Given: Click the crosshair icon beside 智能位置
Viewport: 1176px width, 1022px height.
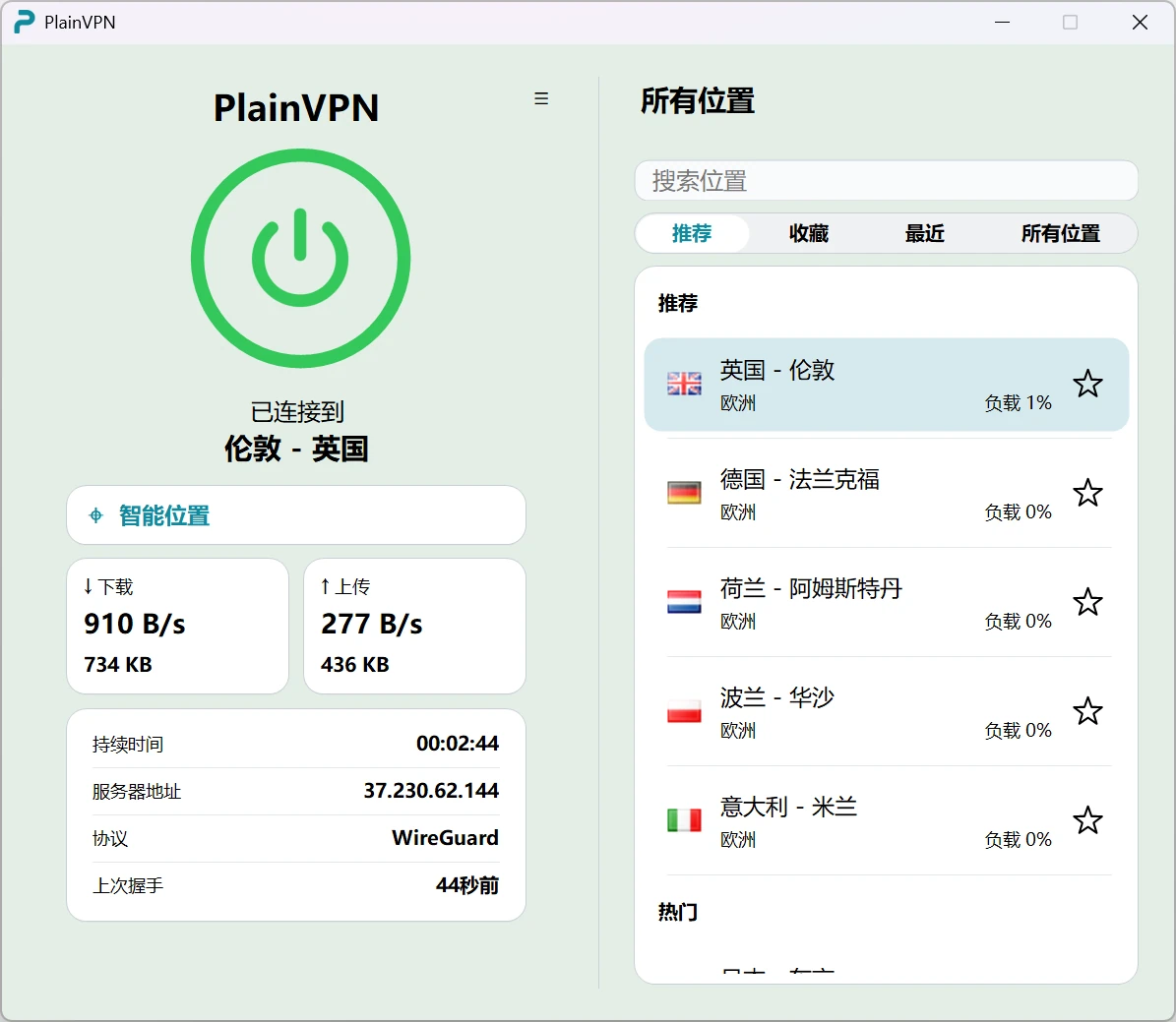Looking at the screenshot, I should tap(96, 515).
